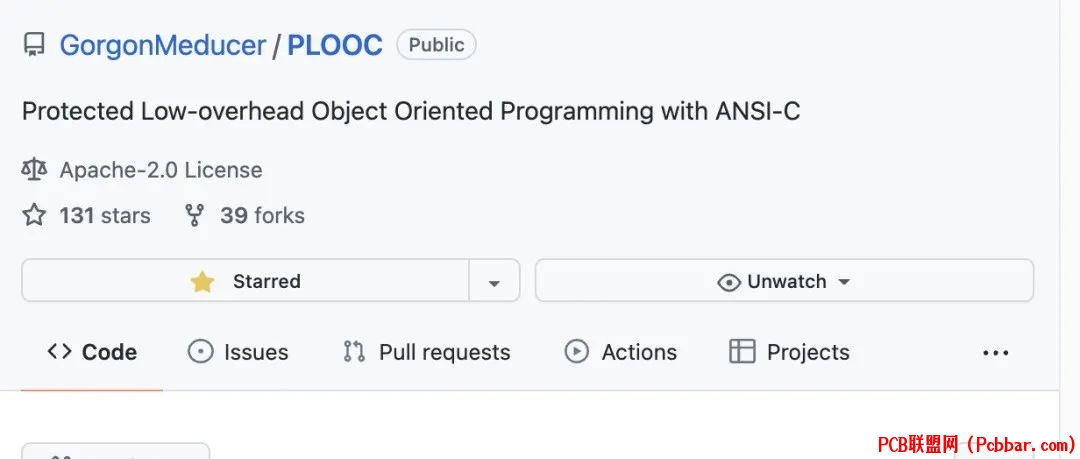
Task: Click the repository book icon
Action: tap(34, 45)
